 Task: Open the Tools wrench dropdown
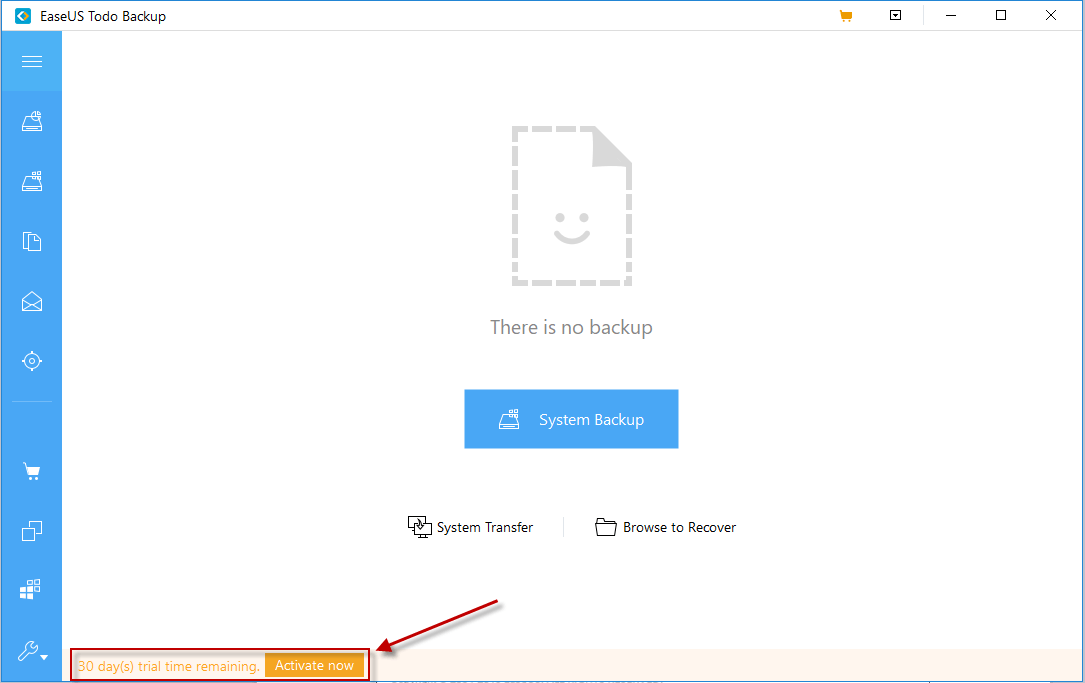[x=32, y=651]
